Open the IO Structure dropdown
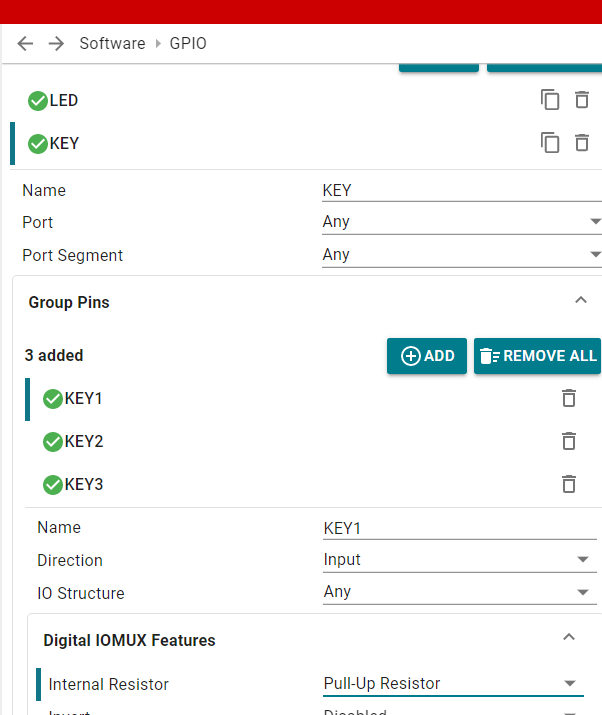This screenshot has width=602, height=715. click(x=460, y=592)
